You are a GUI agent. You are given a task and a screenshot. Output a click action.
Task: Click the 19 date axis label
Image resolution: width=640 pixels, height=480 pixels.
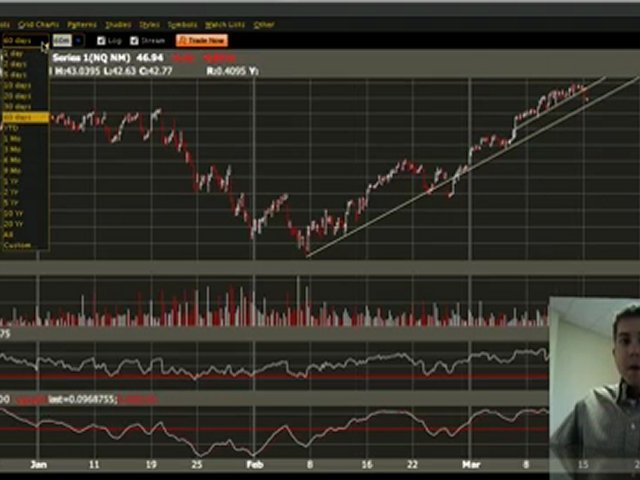(x=151, y=464)
